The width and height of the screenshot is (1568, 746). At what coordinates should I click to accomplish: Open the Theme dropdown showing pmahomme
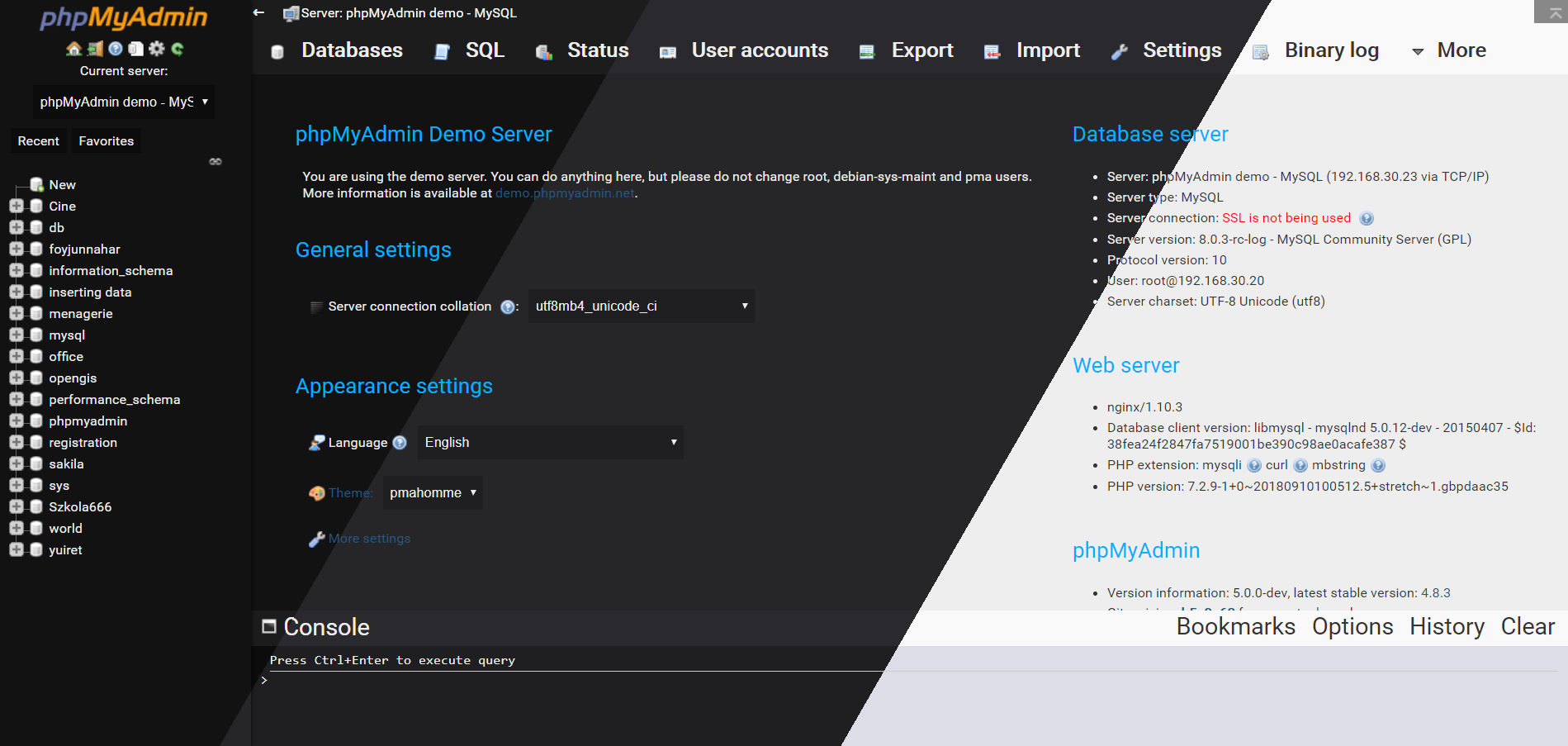click(x=432, y=492)
